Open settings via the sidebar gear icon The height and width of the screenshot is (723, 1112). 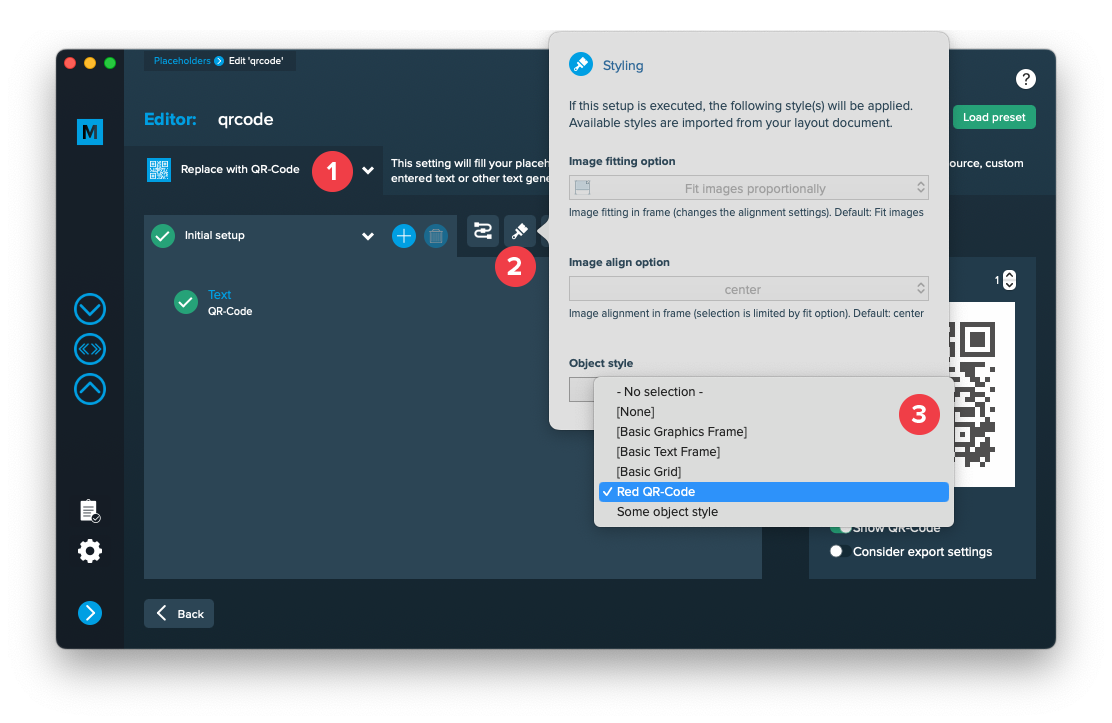[90, 551]
